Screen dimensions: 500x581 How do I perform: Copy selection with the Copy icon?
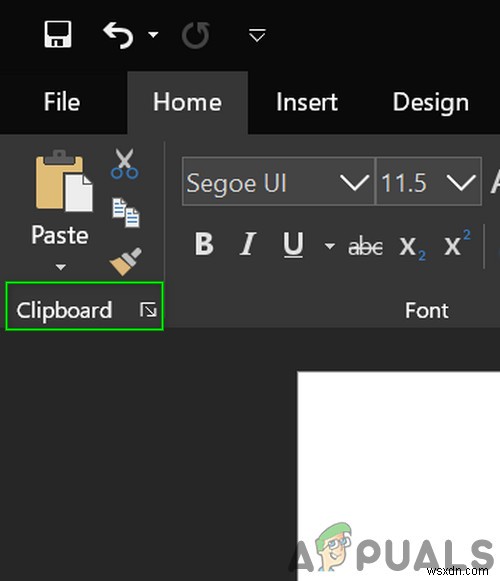click(126, 212)
